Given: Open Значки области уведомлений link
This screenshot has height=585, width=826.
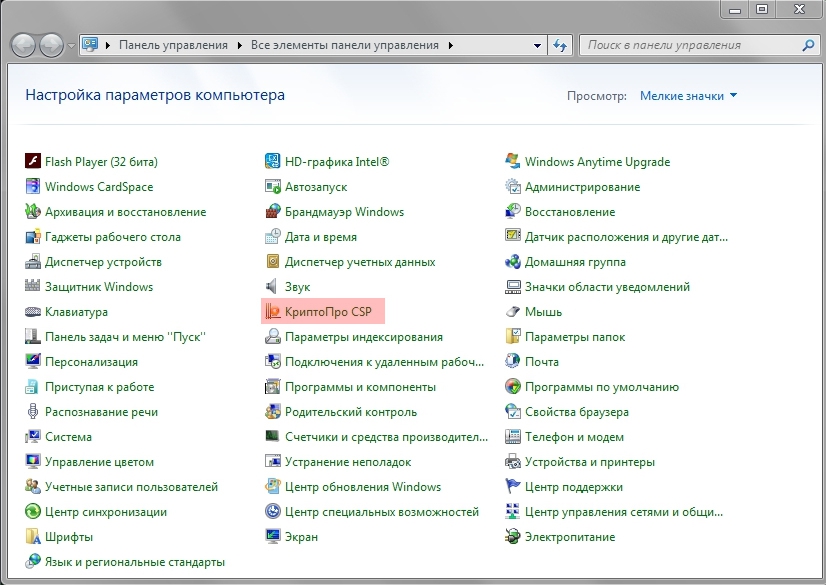Looking at the screenshot, I should pyautogui.click(x=607, y=286).
